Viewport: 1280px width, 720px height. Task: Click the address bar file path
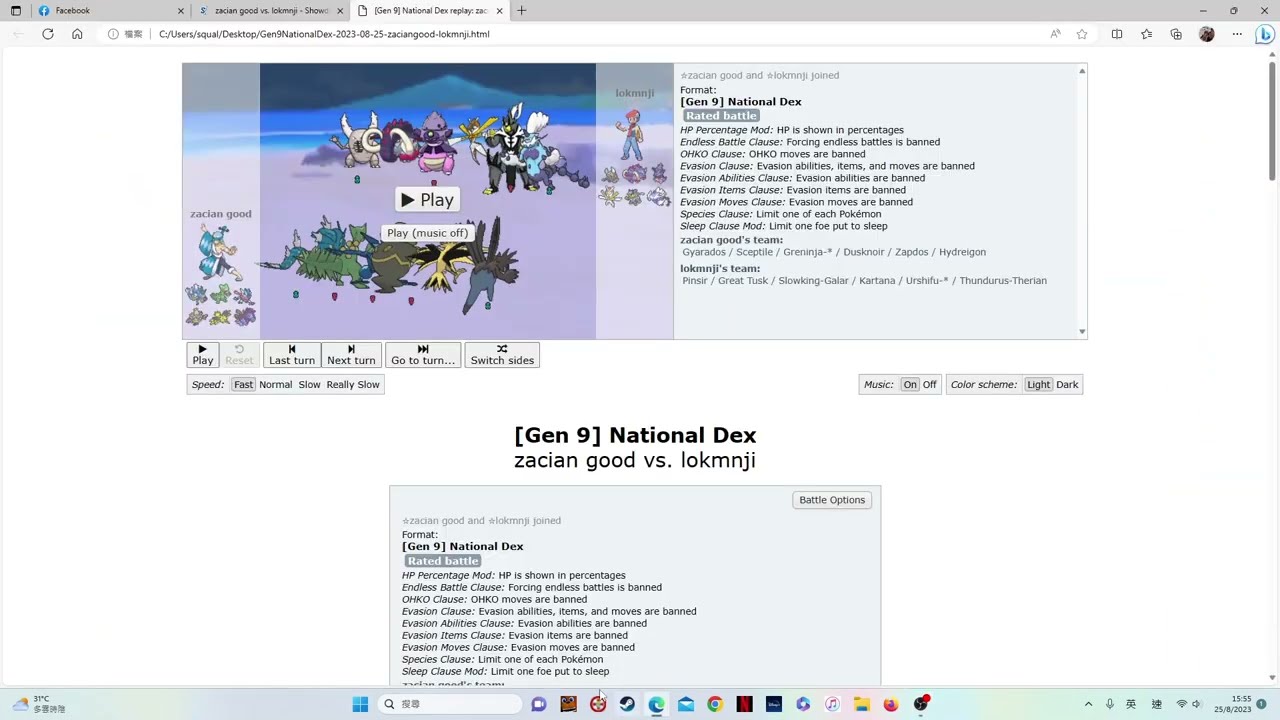324,34
